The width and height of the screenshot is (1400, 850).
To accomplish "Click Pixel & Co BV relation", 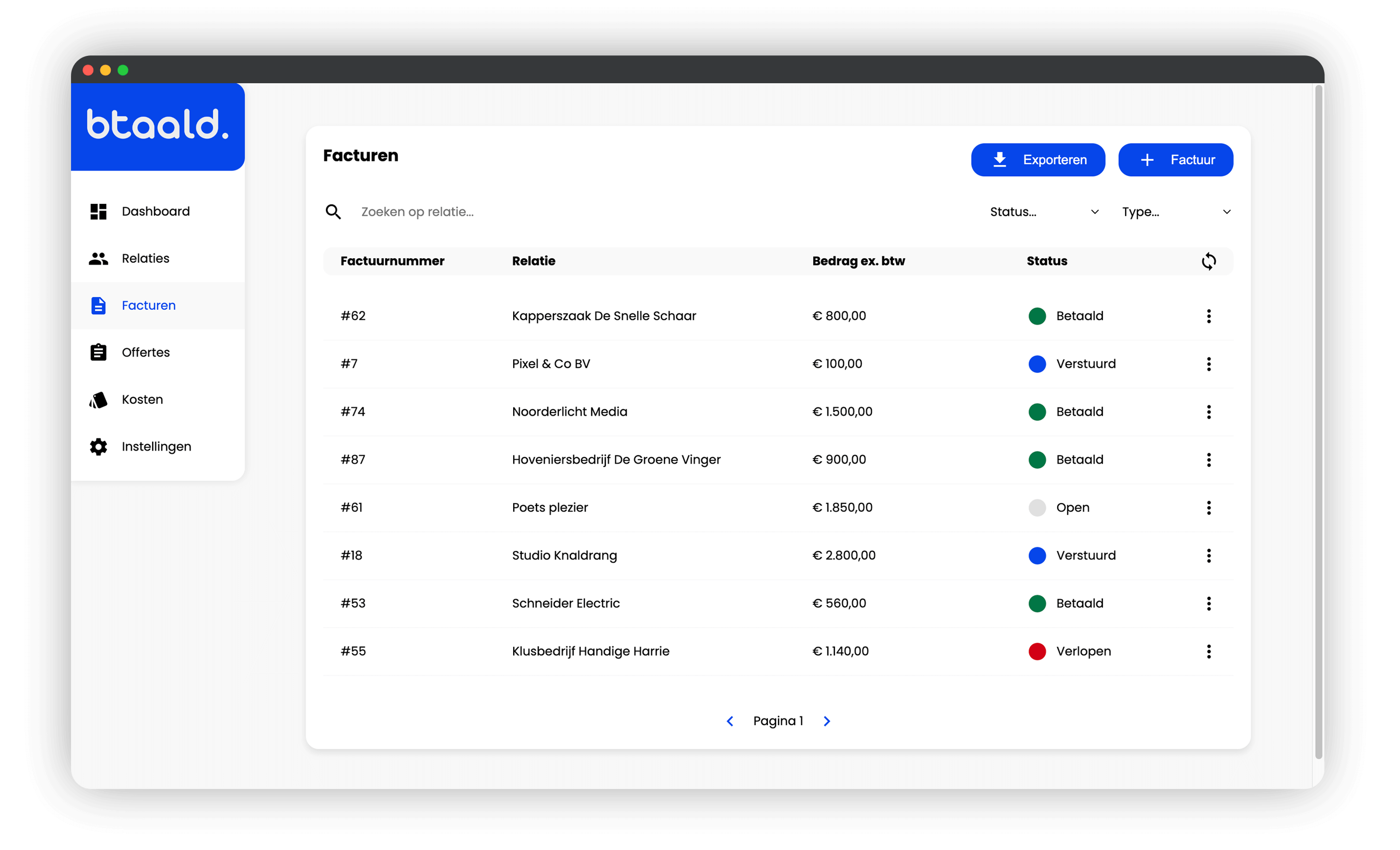I will pyautogui.click(x=551, y=364).
